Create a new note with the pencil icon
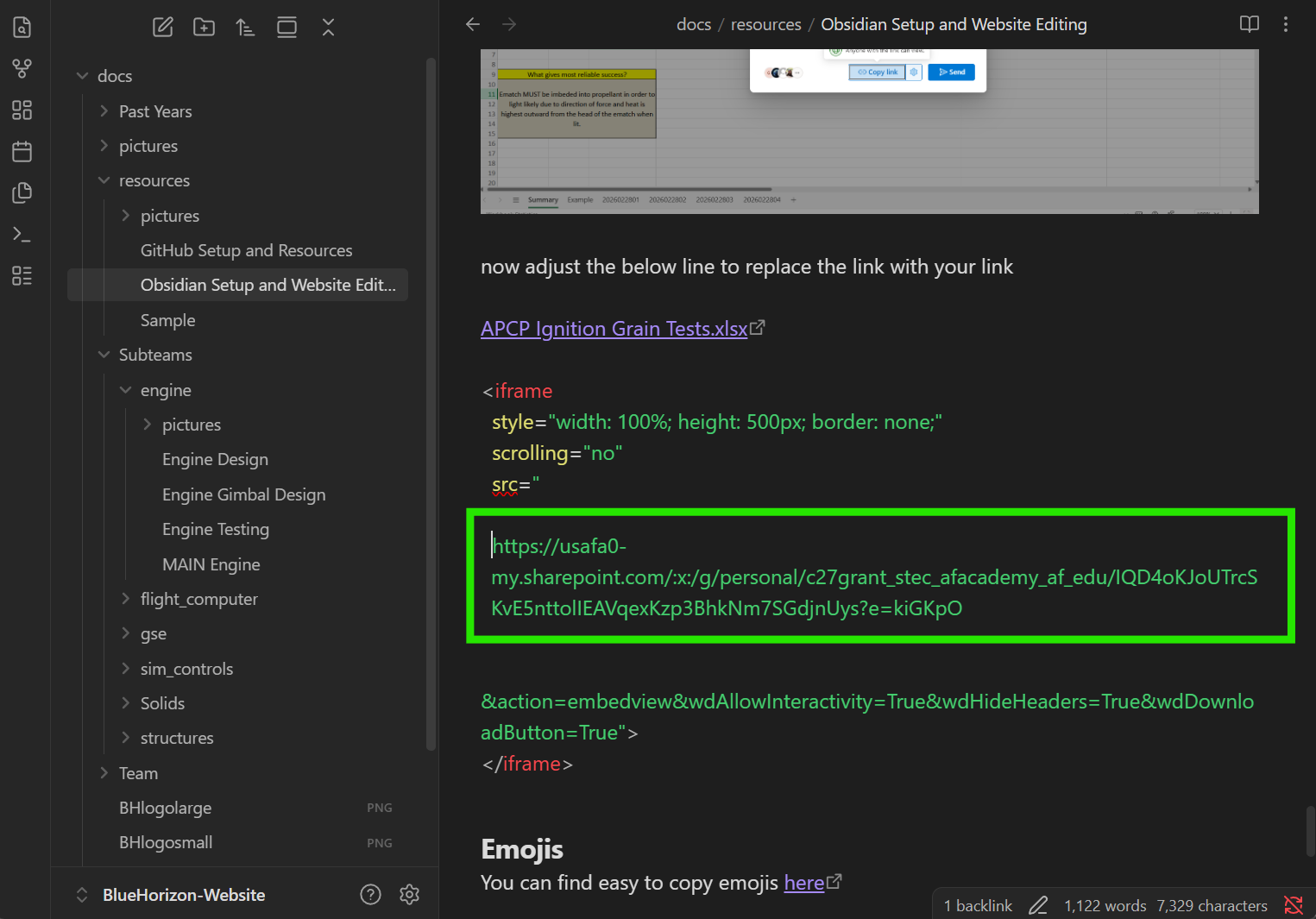This screenshot has height=919, width=1316. (163, 27)
